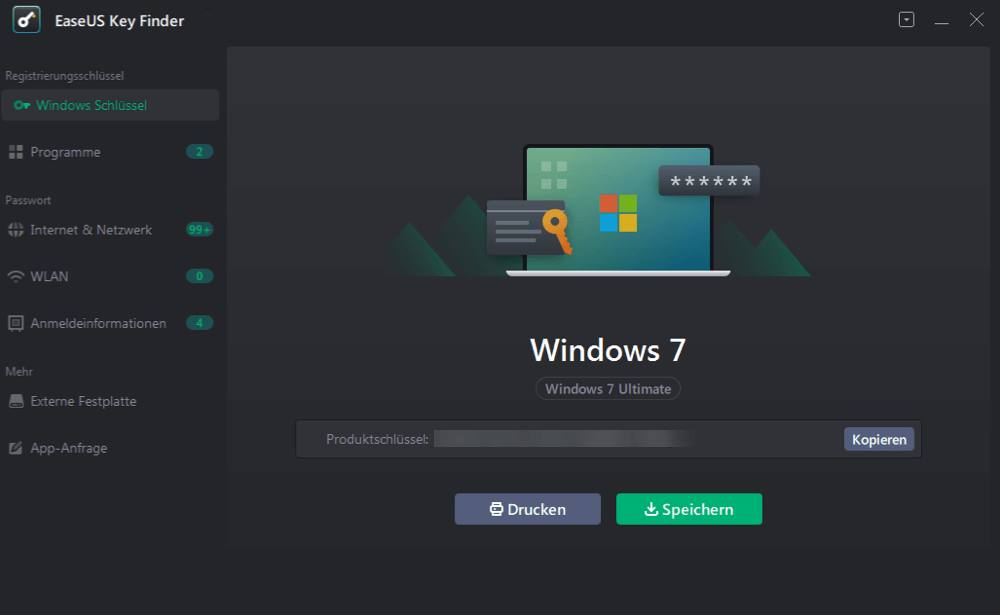Viewport: 1000px width, 615px height.
Task: Open Anmeldeinformationen in the sidebar
Action: [x=110, y=323]
